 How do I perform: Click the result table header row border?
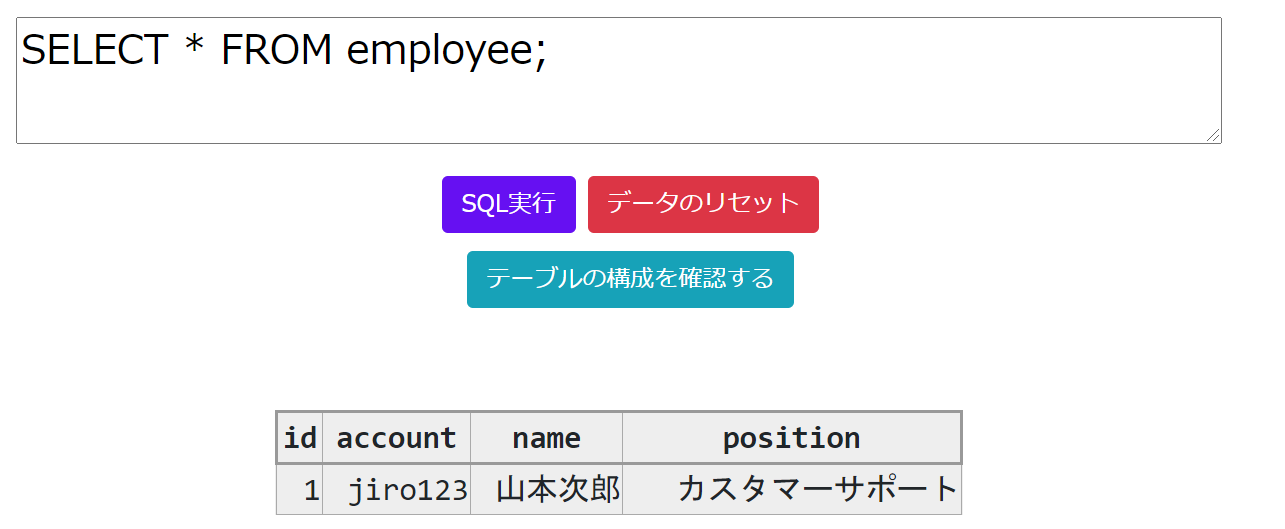[x=619, y=463]
